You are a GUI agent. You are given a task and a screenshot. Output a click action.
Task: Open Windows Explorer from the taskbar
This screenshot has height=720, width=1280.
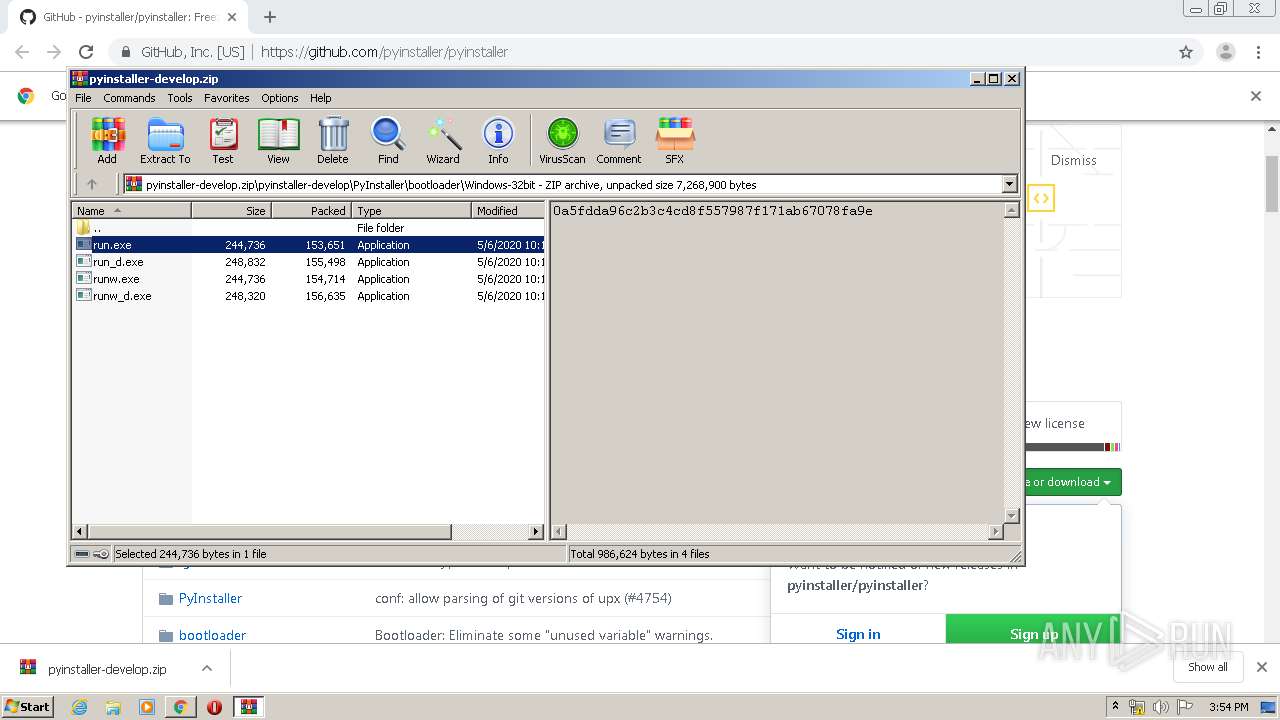(x=113, y=706)
